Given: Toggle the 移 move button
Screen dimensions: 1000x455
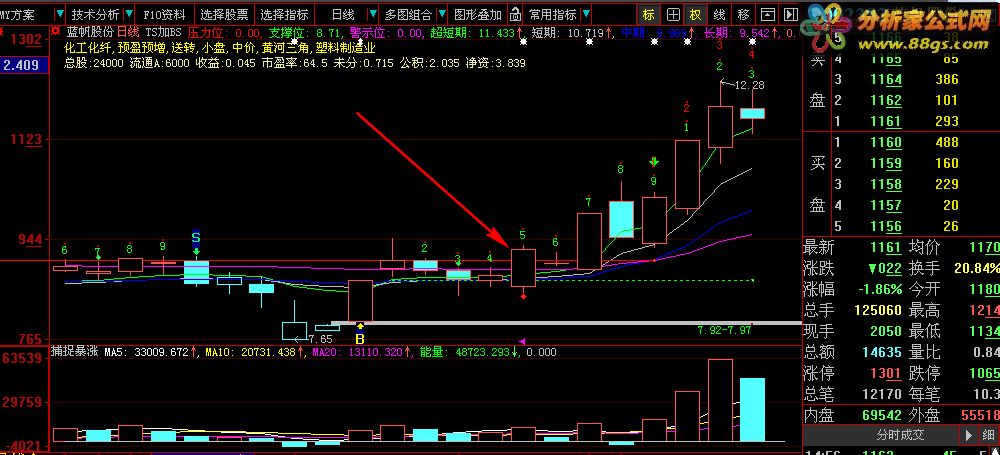Looking at the screenshot, I should 743,14.
